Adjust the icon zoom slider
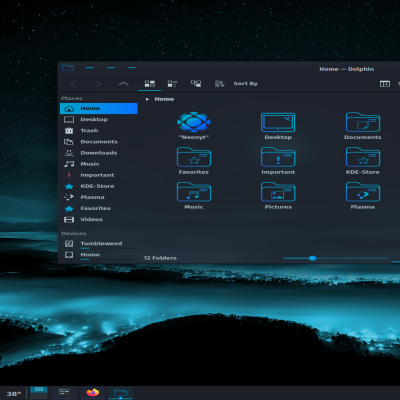 pos(312,258)
